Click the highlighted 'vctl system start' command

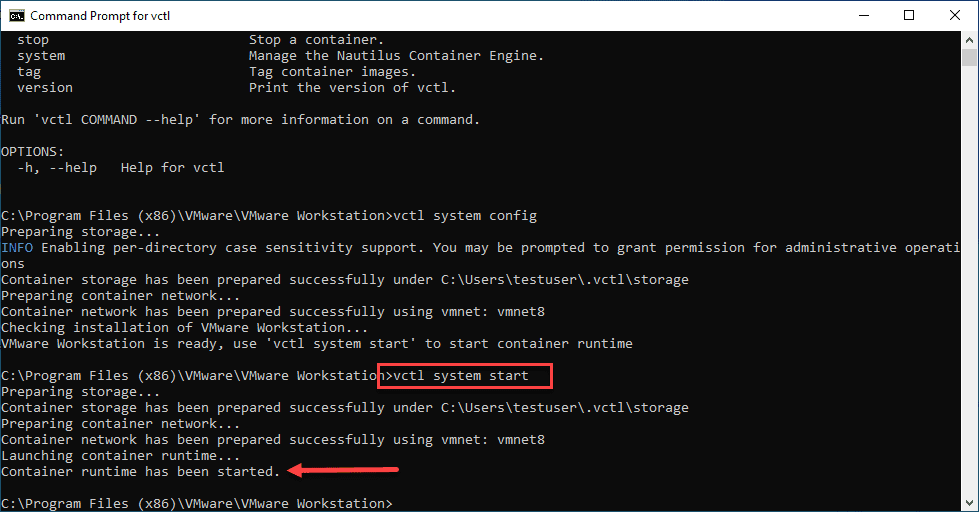coord(465,376)
